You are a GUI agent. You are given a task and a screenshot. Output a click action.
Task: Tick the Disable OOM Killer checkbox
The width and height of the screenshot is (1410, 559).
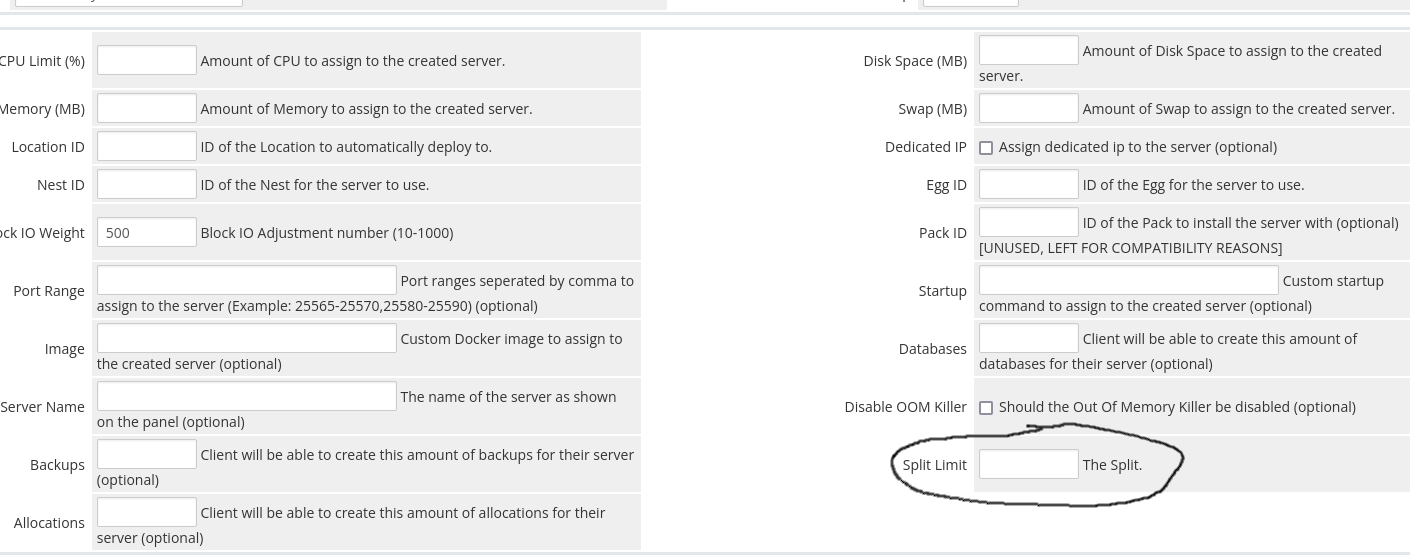point(986,408)
